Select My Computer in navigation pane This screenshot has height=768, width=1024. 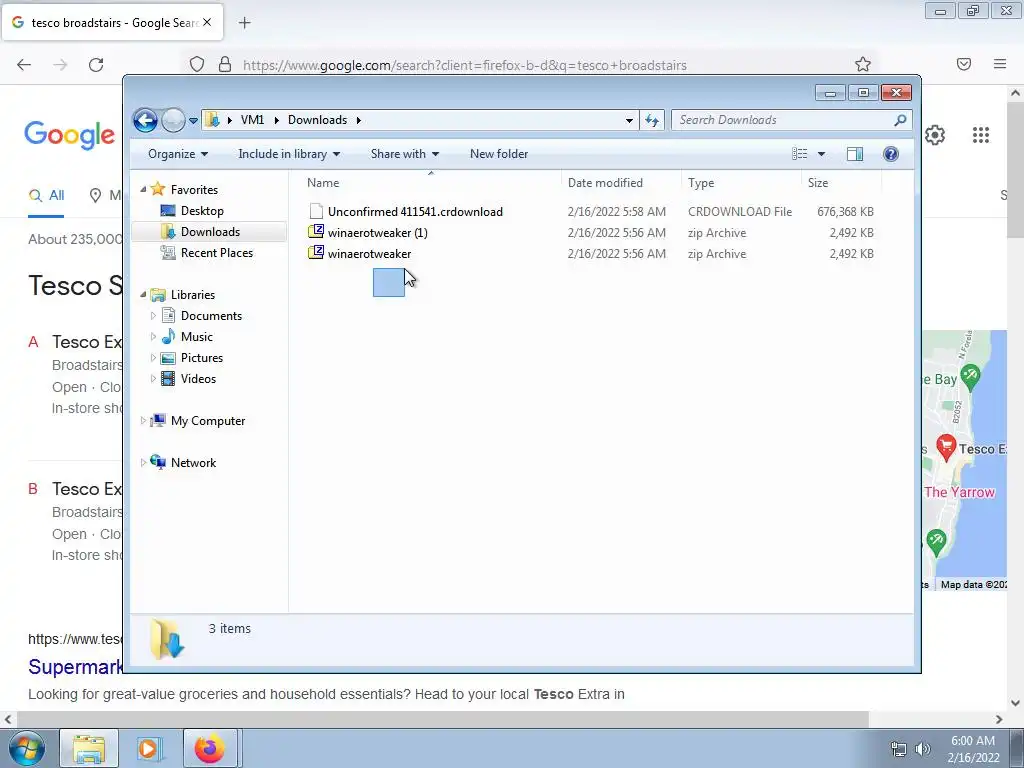tap(208, 421)
